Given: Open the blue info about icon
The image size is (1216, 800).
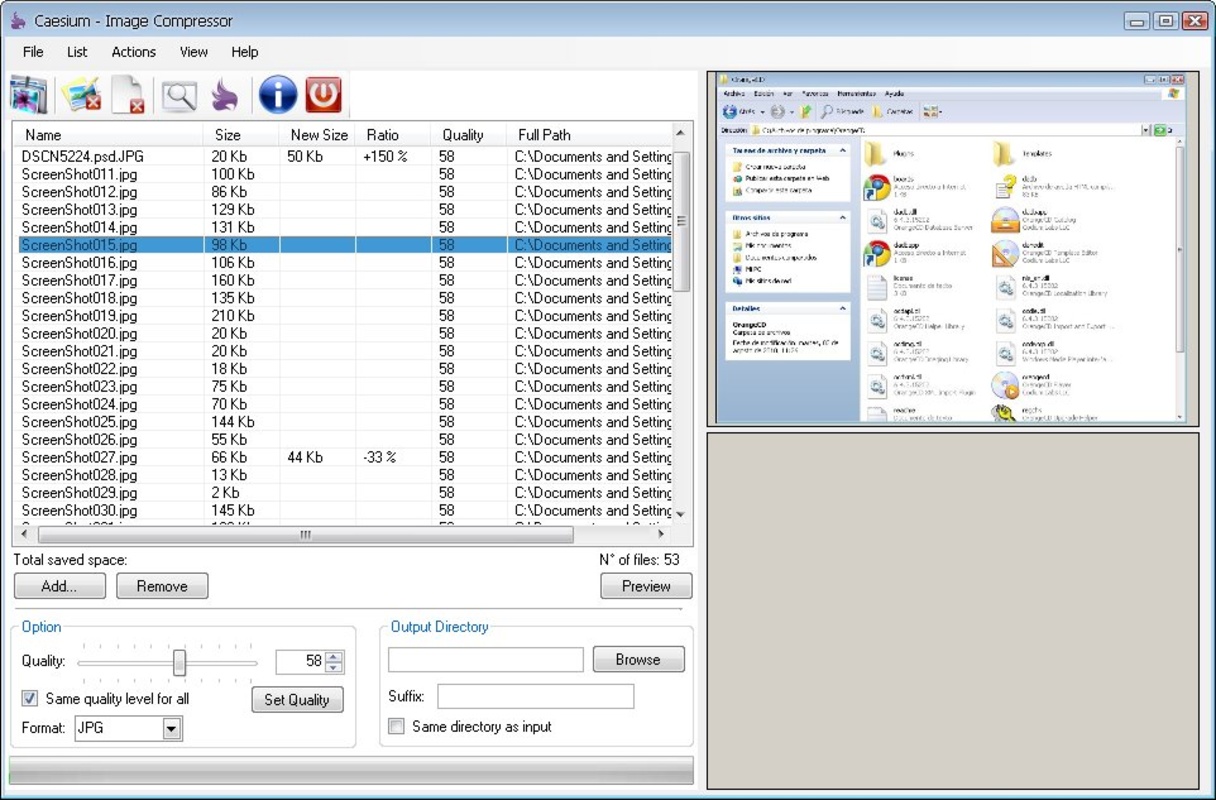Looking at the screenshot, I should click(x=277, y=95).
